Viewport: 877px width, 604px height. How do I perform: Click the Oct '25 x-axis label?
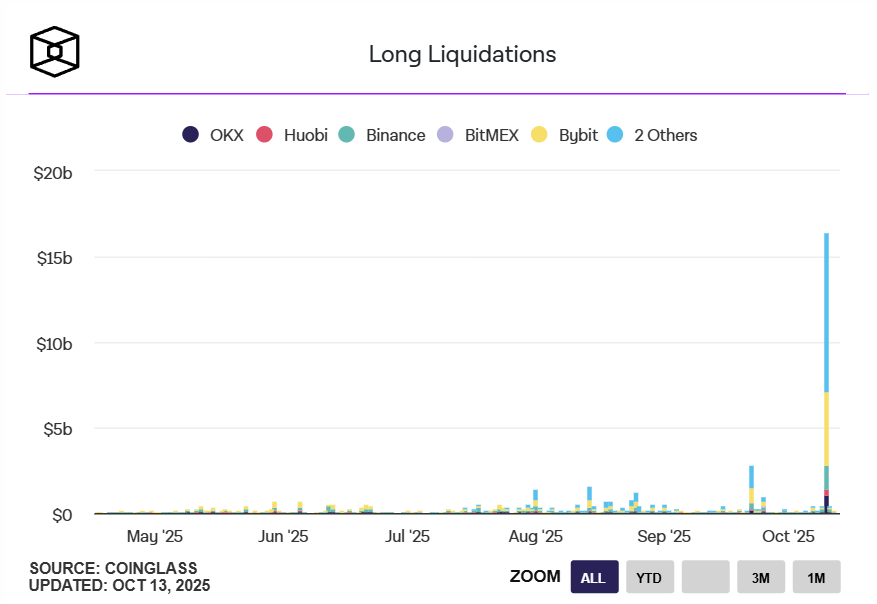point(790,537)
